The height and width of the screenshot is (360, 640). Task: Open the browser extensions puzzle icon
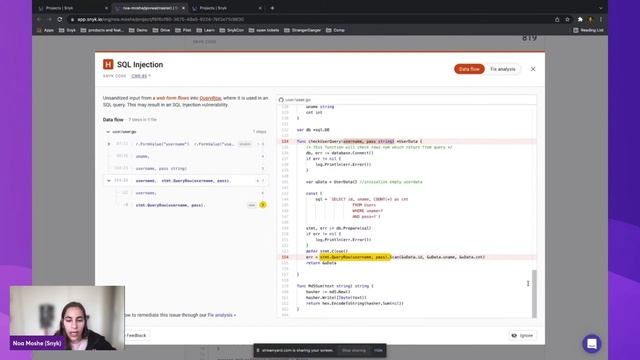(580, 19)
